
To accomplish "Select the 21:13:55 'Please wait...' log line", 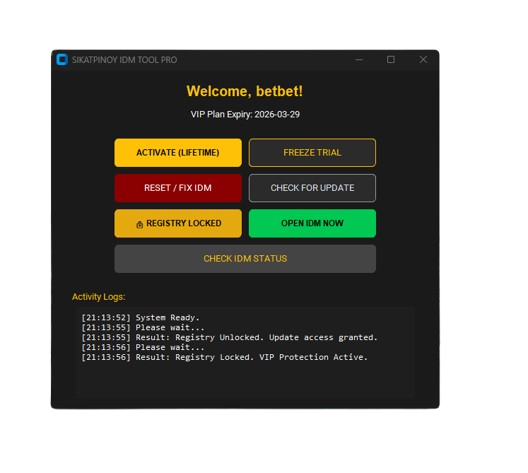I will pos(143,327).
